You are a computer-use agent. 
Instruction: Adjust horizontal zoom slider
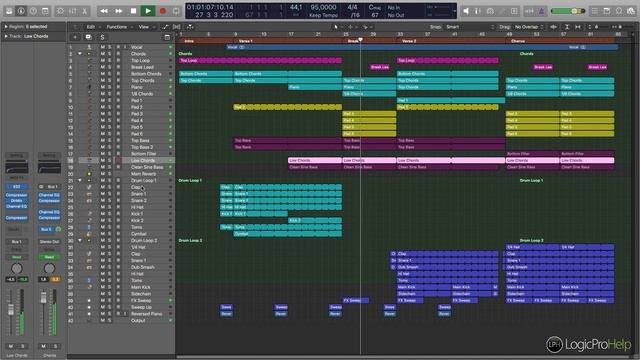click(x=622, y=27)
